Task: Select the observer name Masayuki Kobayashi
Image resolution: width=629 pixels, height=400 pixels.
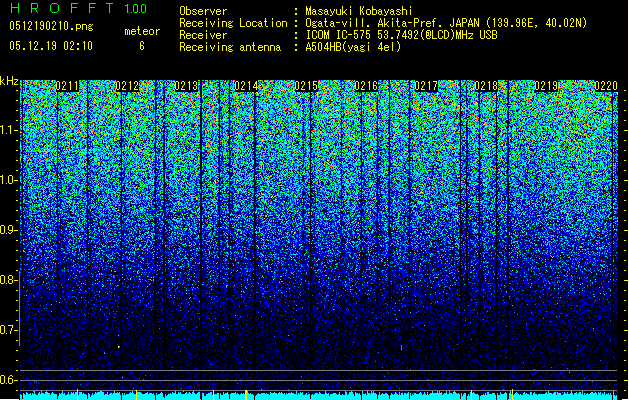Action: (x=359, y=11)
